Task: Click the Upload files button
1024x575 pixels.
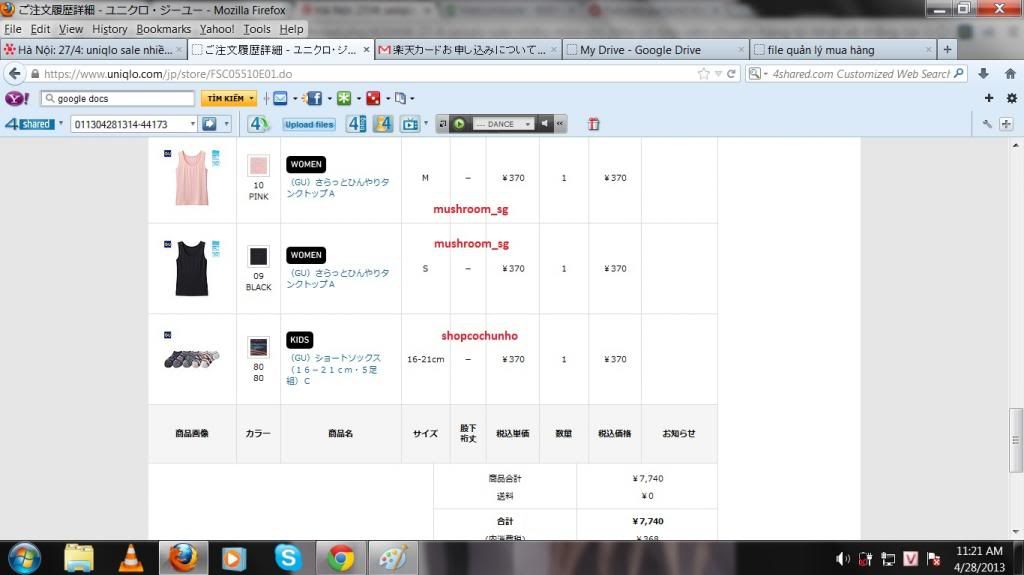Action: click(x=309, y=124)
